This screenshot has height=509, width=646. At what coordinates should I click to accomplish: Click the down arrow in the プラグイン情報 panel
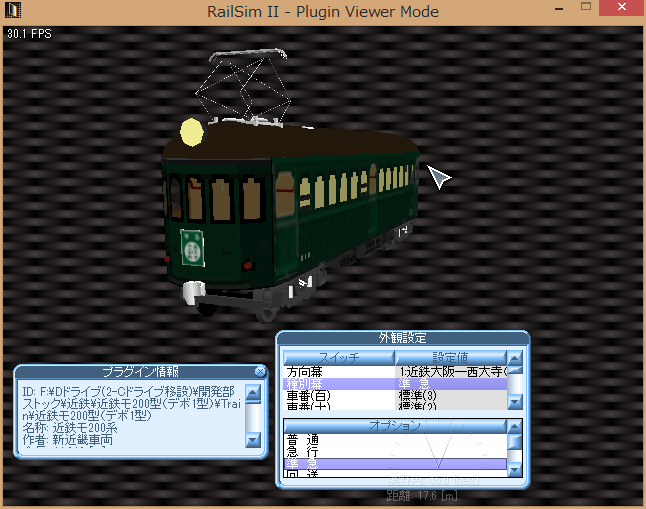point(253,439)
